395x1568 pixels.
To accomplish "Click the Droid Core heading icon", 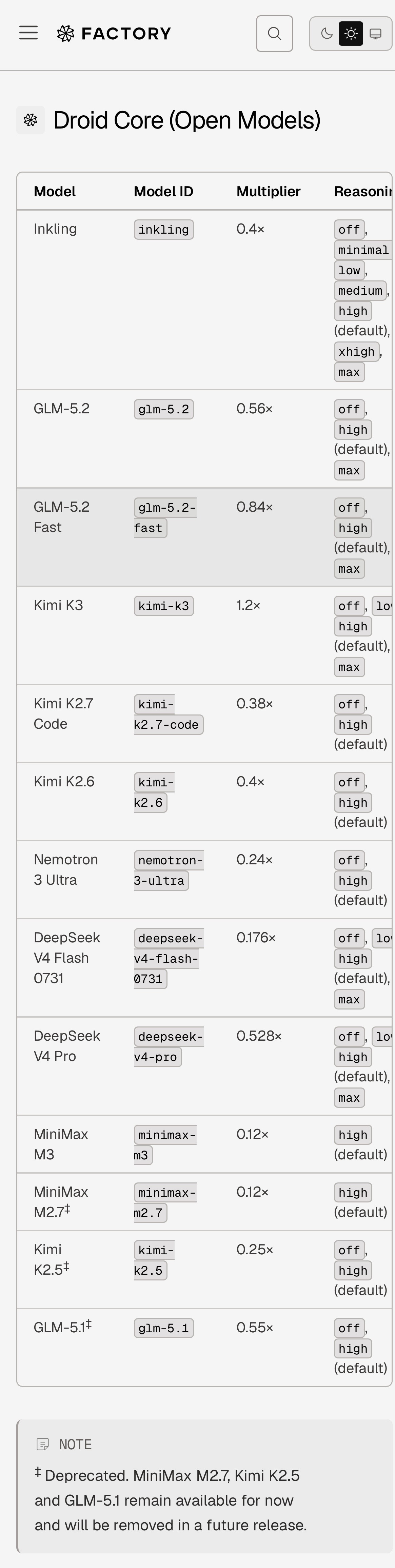I will tap(31, 120).
